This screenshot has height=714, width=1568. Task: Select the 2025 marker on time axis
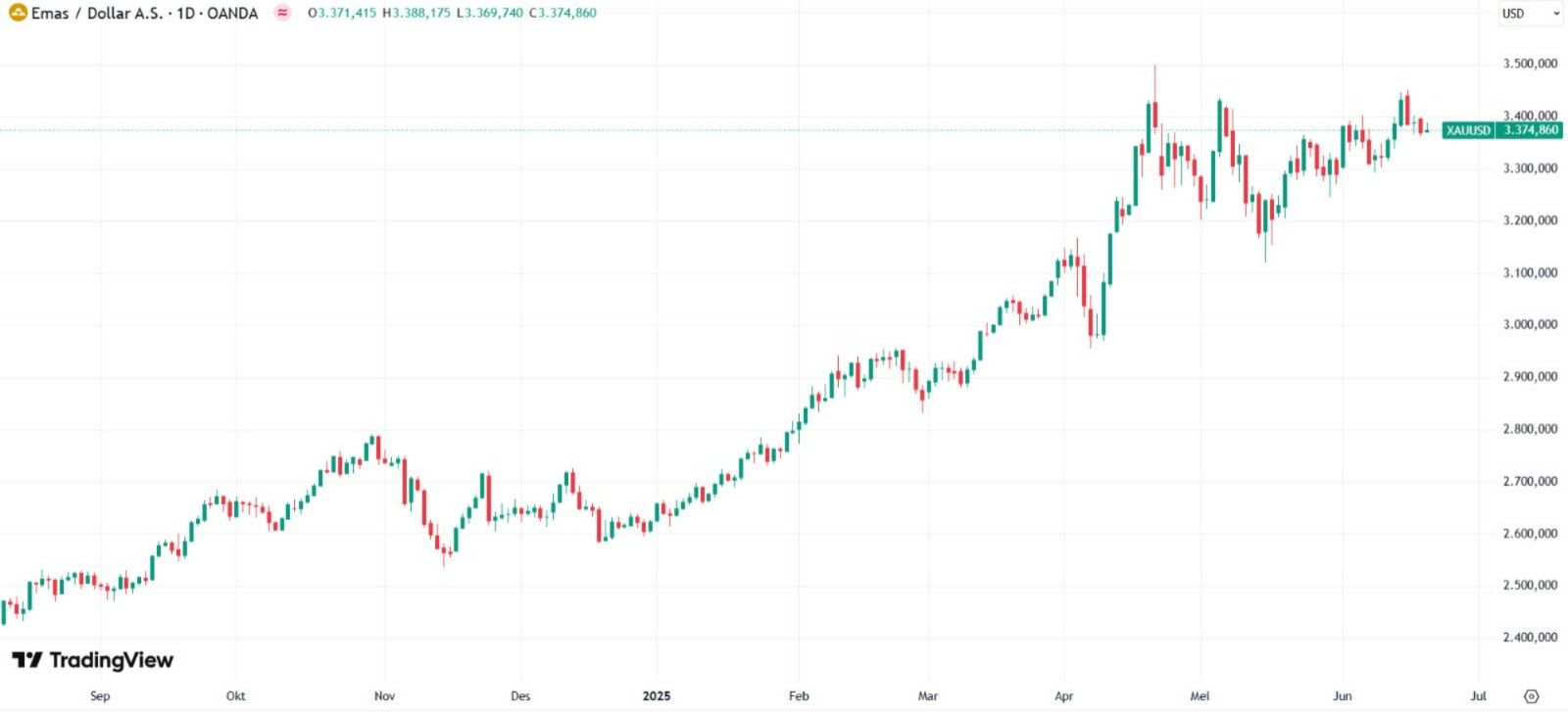657,696
